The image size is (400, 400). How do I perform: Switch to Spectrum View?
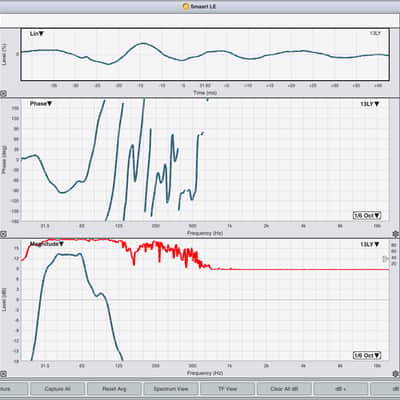[171, 389]
